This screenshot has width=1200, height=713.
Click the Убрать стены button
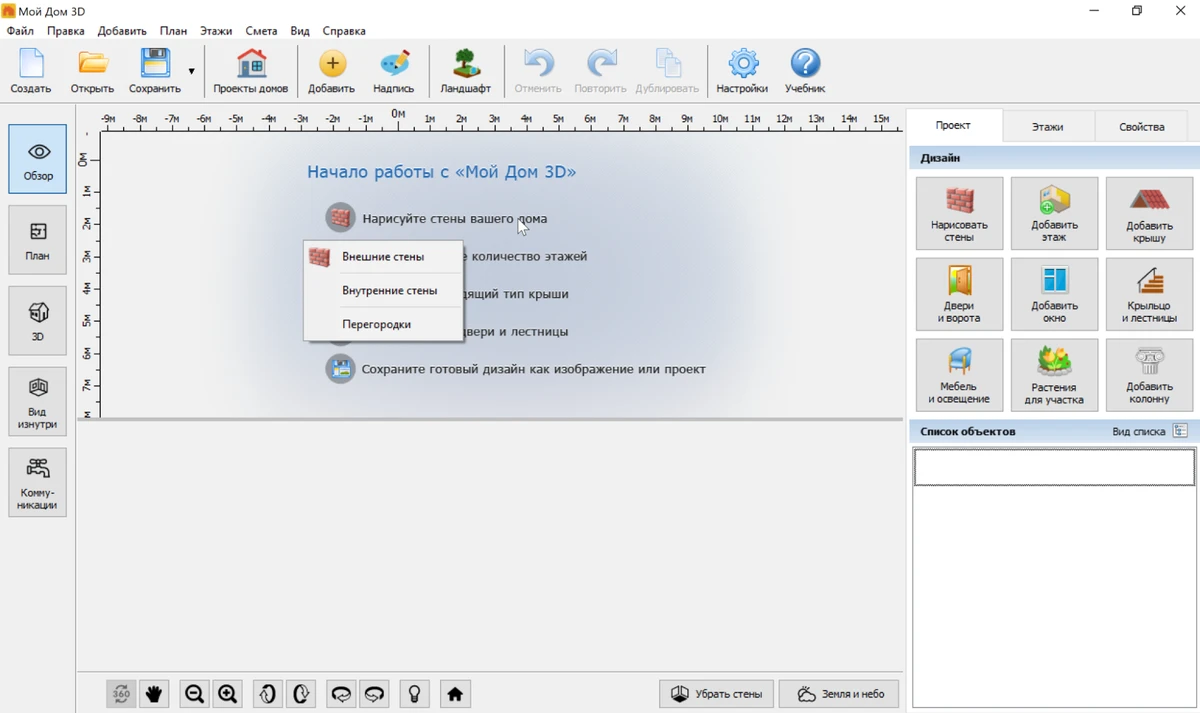[x=717, y=694]
